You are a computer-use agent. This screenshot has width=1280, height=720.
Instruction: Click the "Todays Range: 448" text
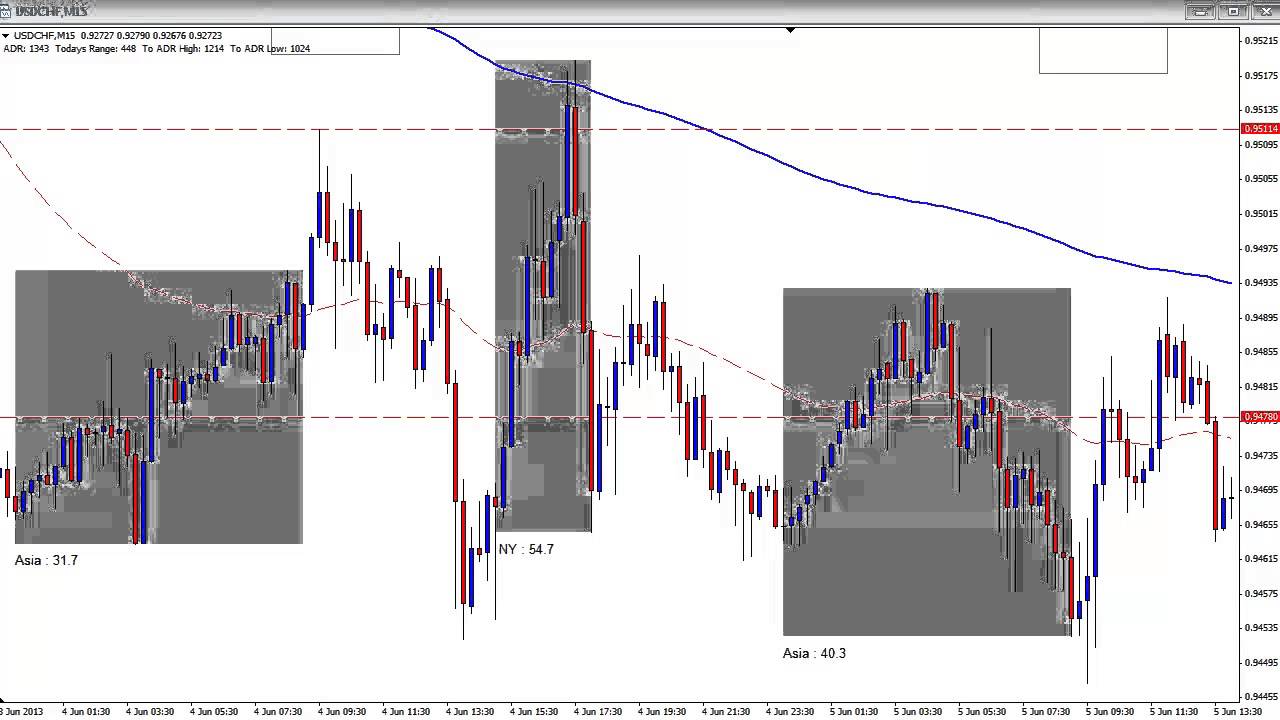tap(95, 49)
